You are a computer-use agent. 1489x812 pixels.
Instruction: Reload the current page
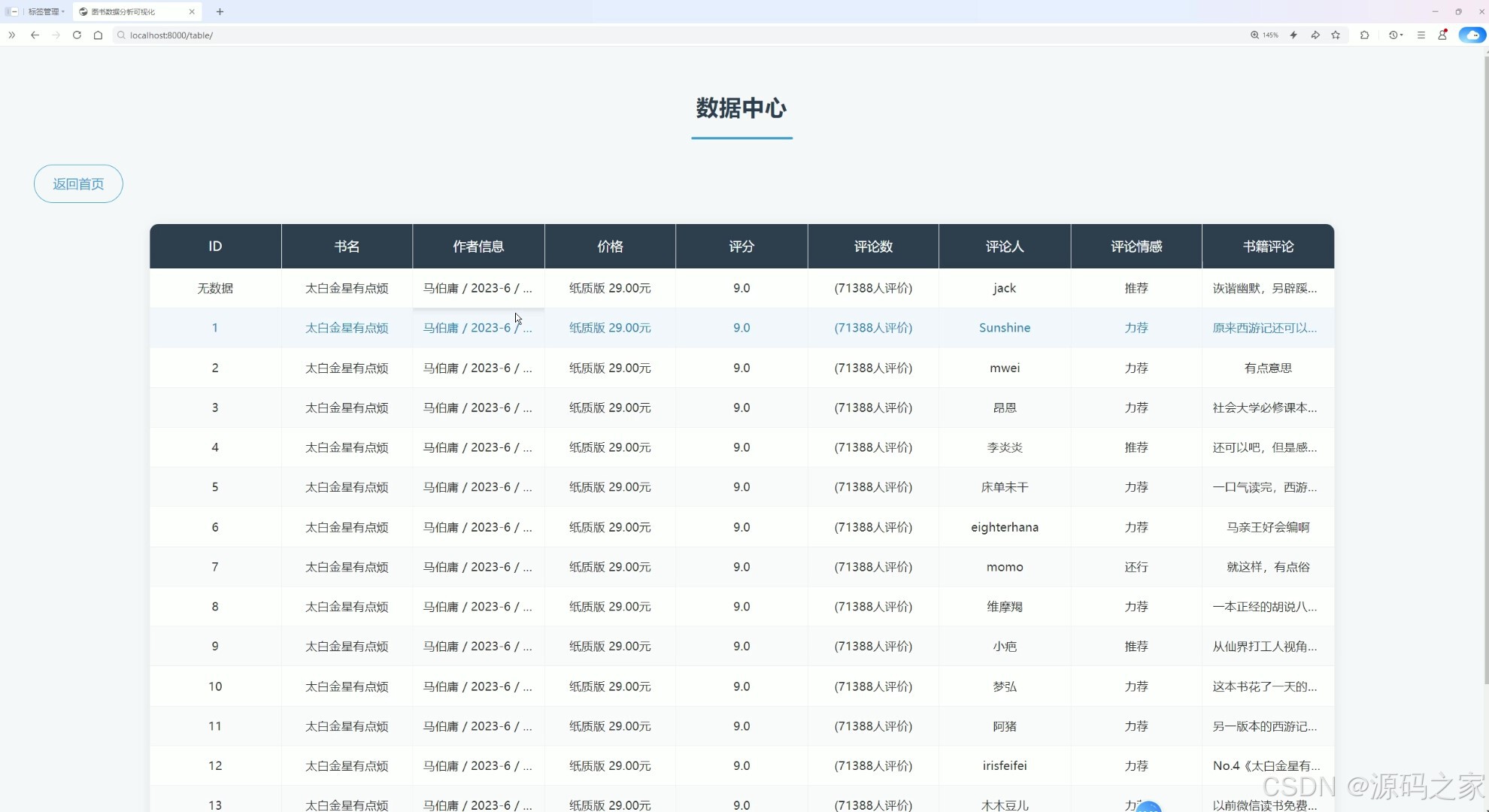pyautogui.click(x=77, y=35)
